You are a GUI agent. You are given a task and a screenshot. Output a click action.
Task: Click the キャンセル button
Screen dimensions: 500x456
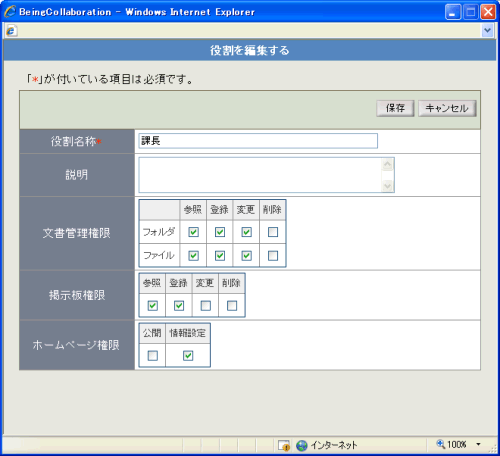click(447, 108)
